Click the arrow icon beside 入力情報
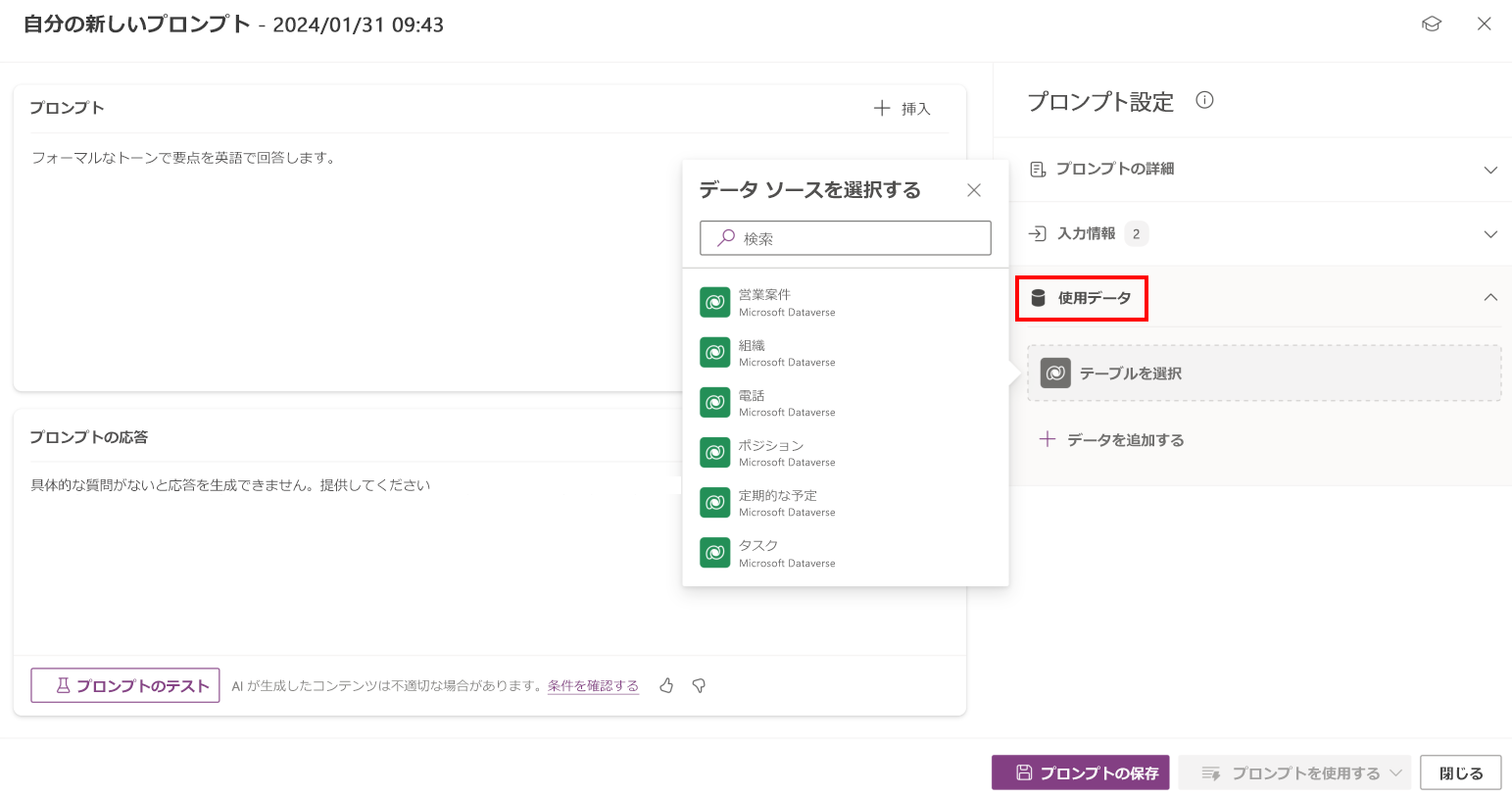Screen dimensions: 1512x796 [x=1038, y=233]
